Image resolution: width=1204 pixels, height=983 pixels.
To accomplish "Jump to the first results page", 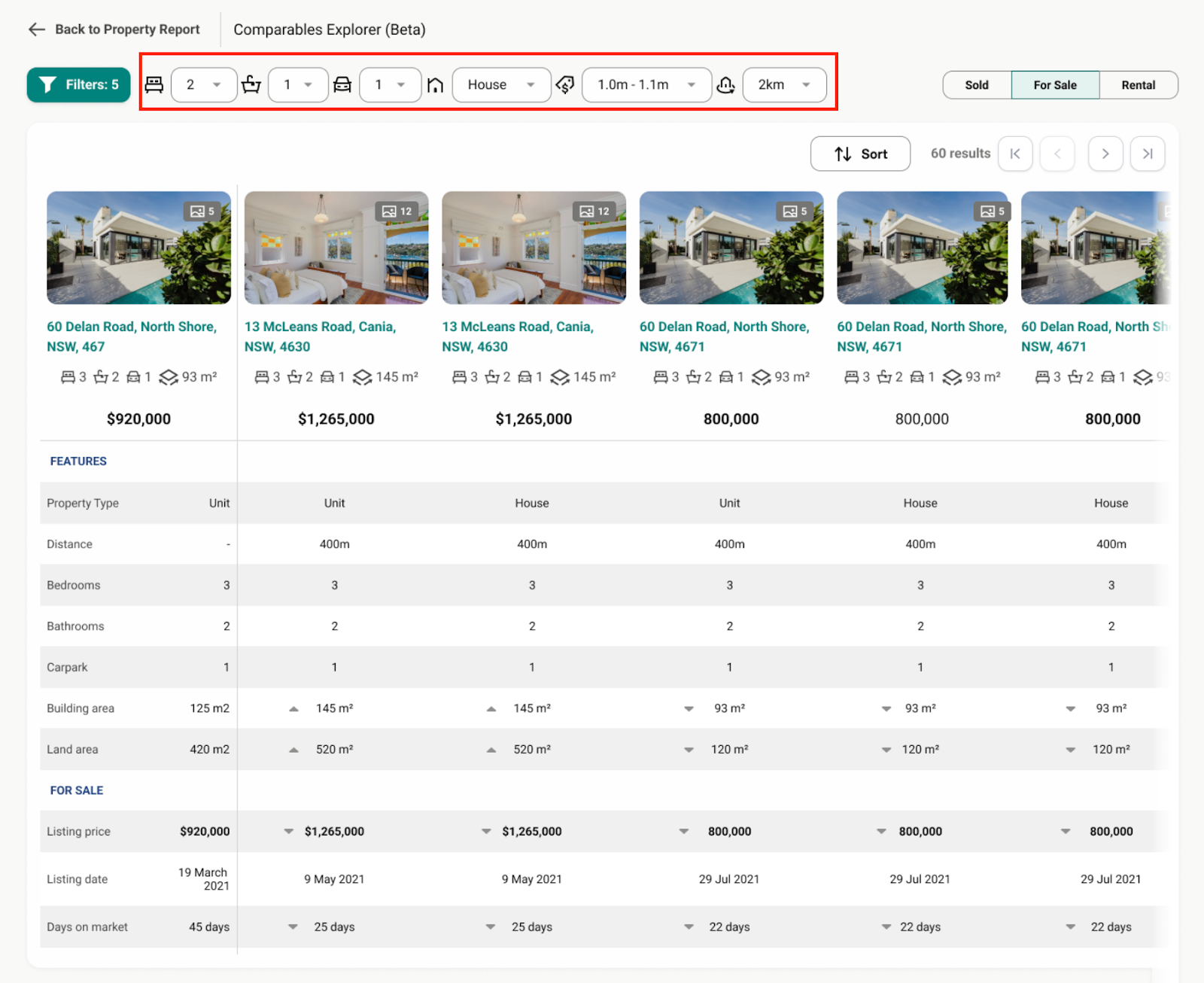I will [x=1015, y=154].
